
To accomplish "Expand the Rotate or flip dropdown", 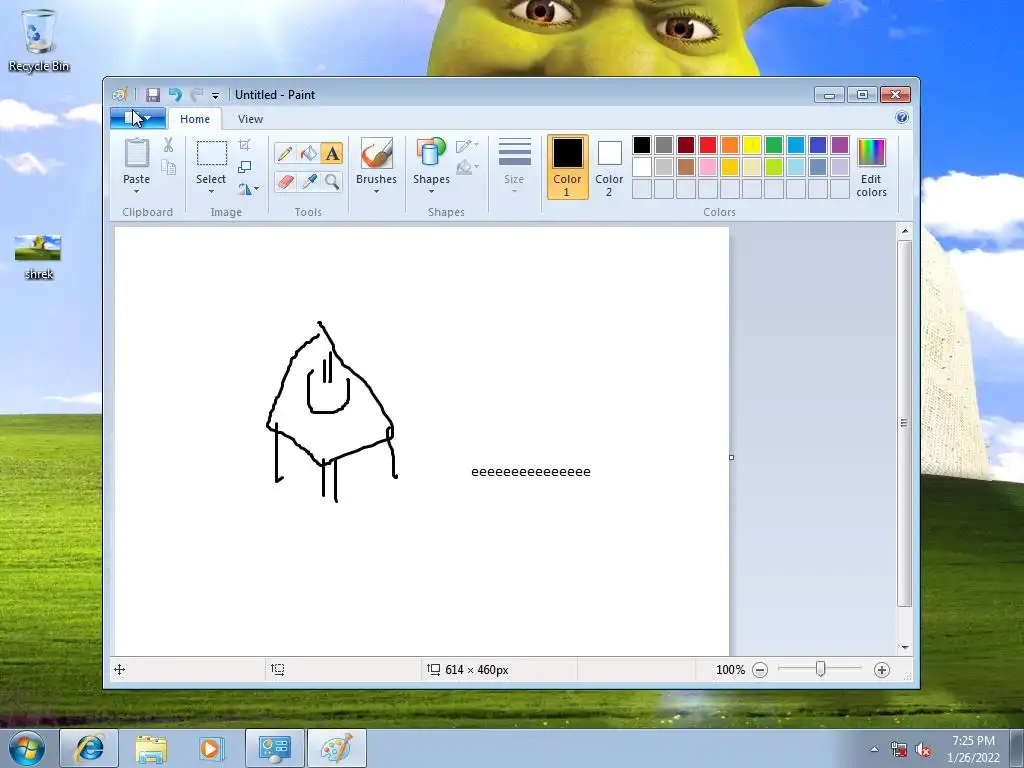I will (x=256, y=189).
